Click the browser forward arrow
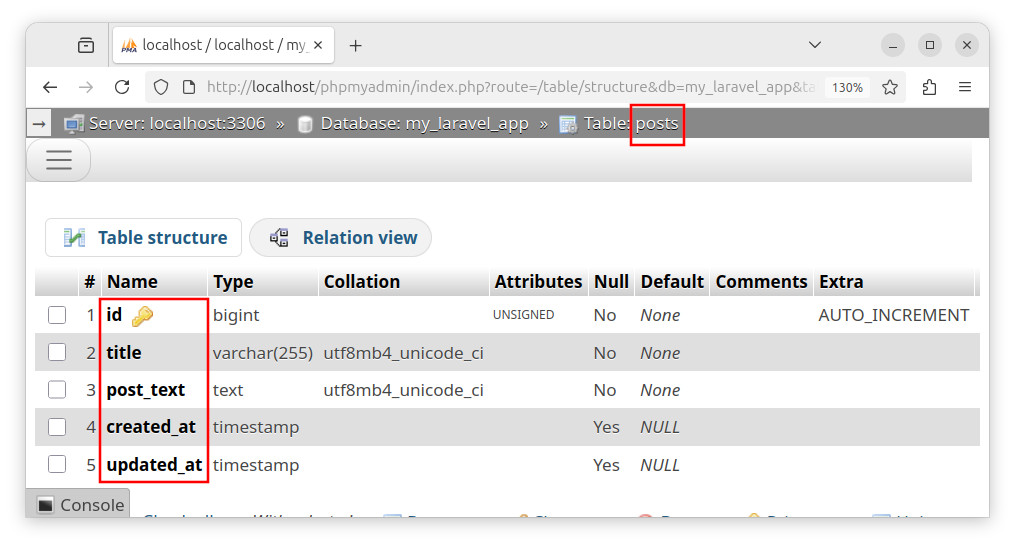 click(x=85, y=87)
